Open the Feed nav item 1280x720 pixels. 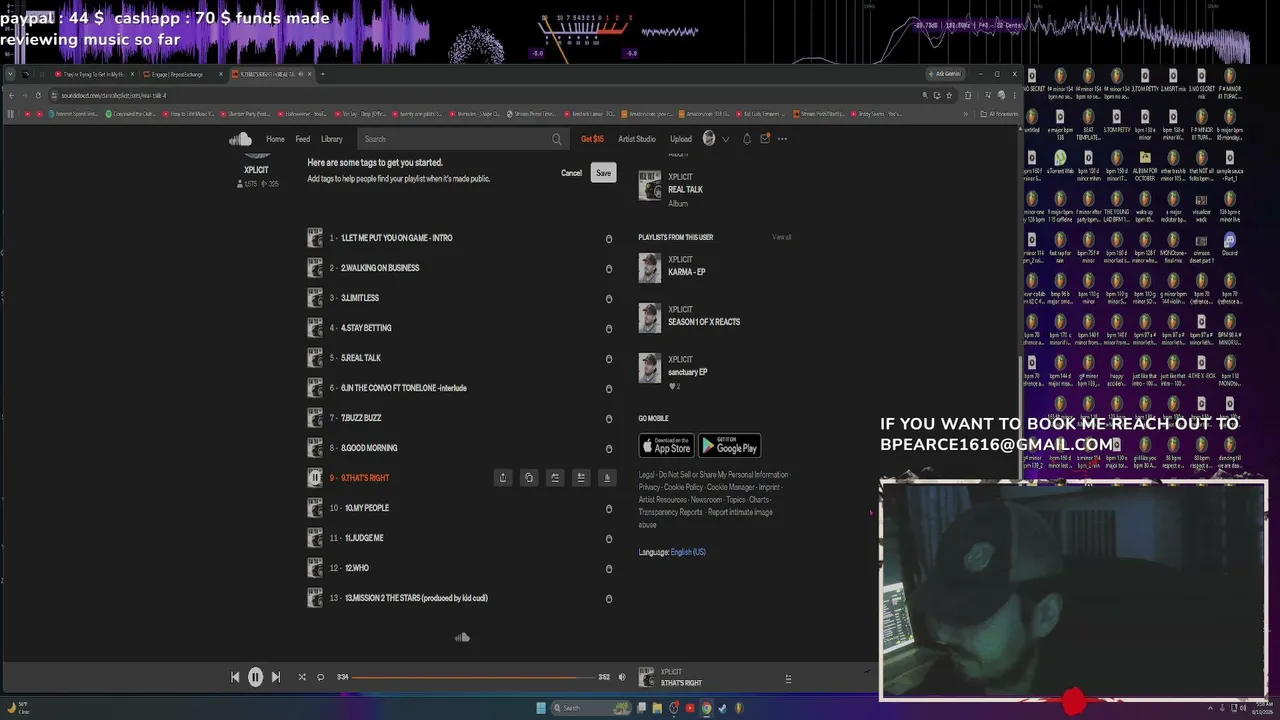pos(302,139)
